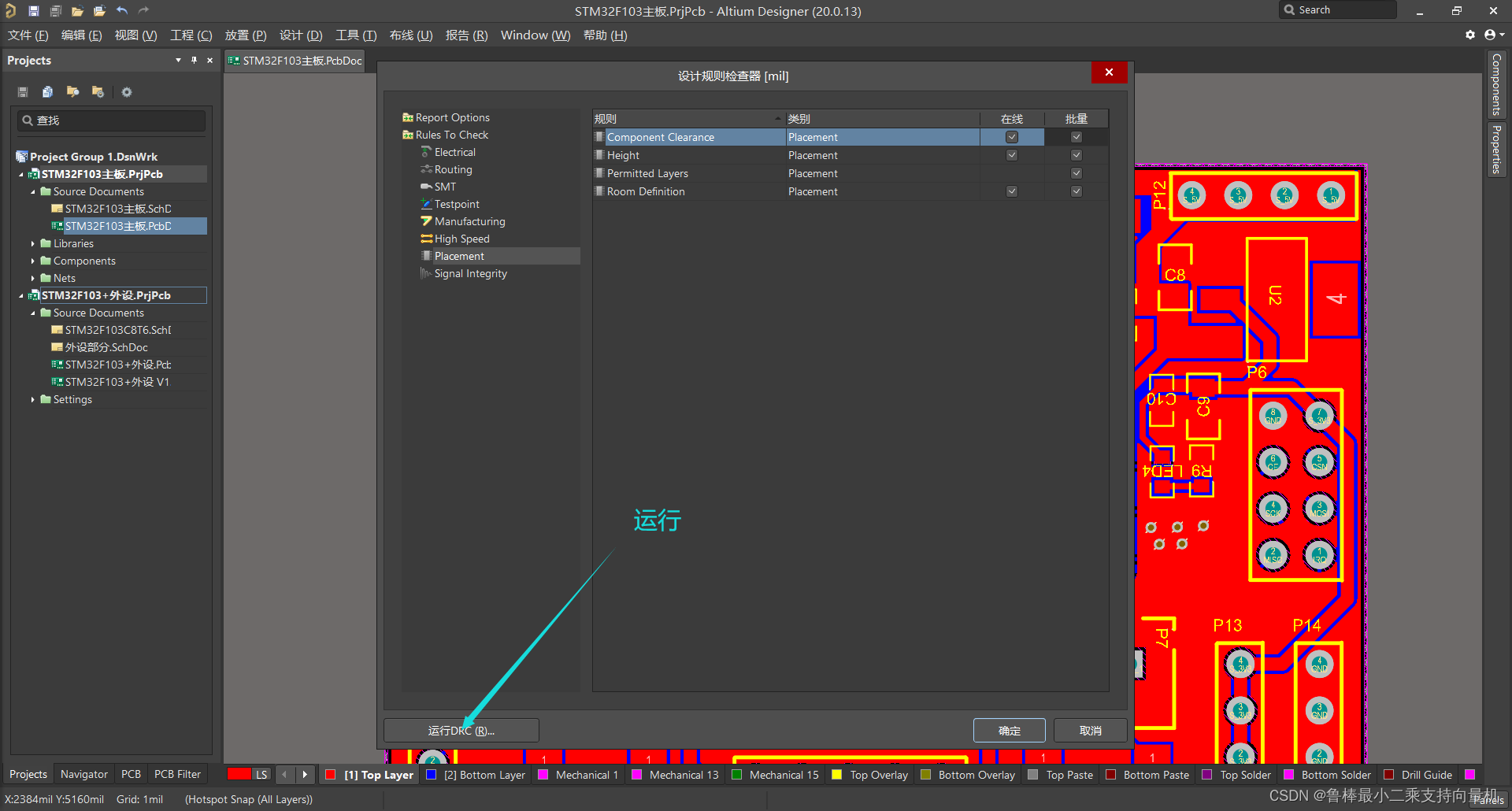
Task: Click Projects panel save icon
Action: click(23, 92)
